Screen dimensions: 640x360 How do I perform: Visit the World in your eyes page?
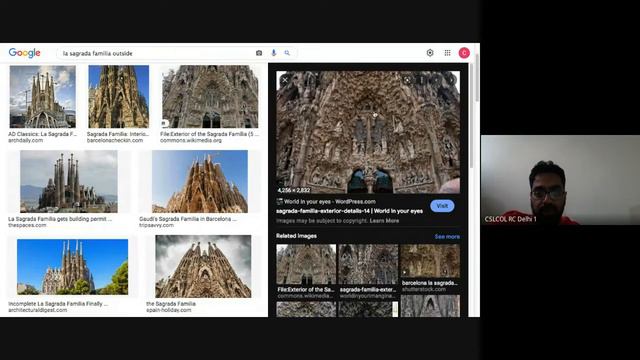442,206
